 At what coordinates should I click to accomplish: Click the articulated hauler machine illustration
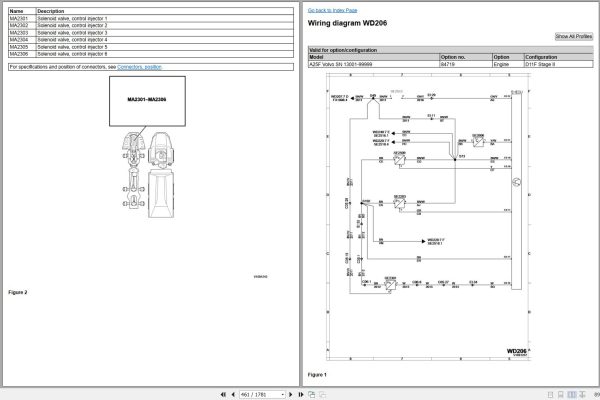(148, 175)
